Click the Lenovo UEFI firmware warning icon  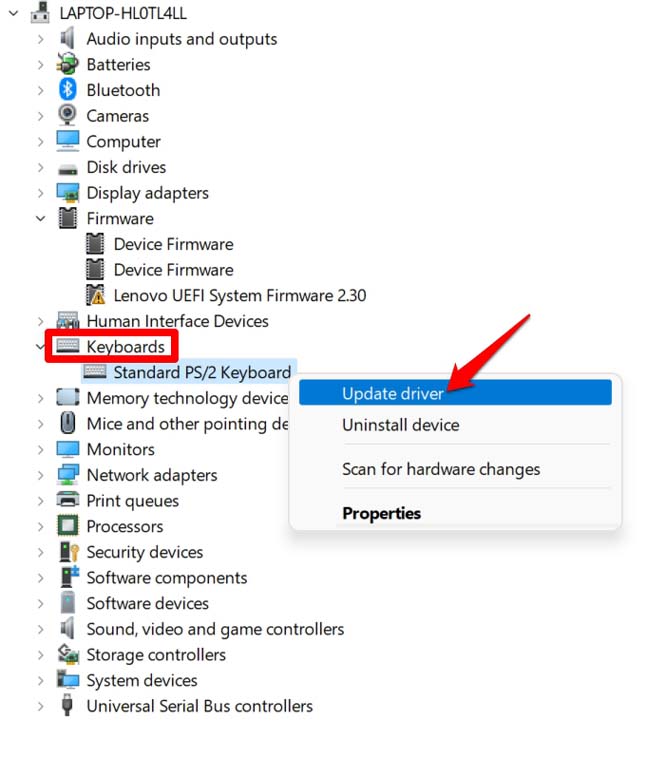coord(96,295)
